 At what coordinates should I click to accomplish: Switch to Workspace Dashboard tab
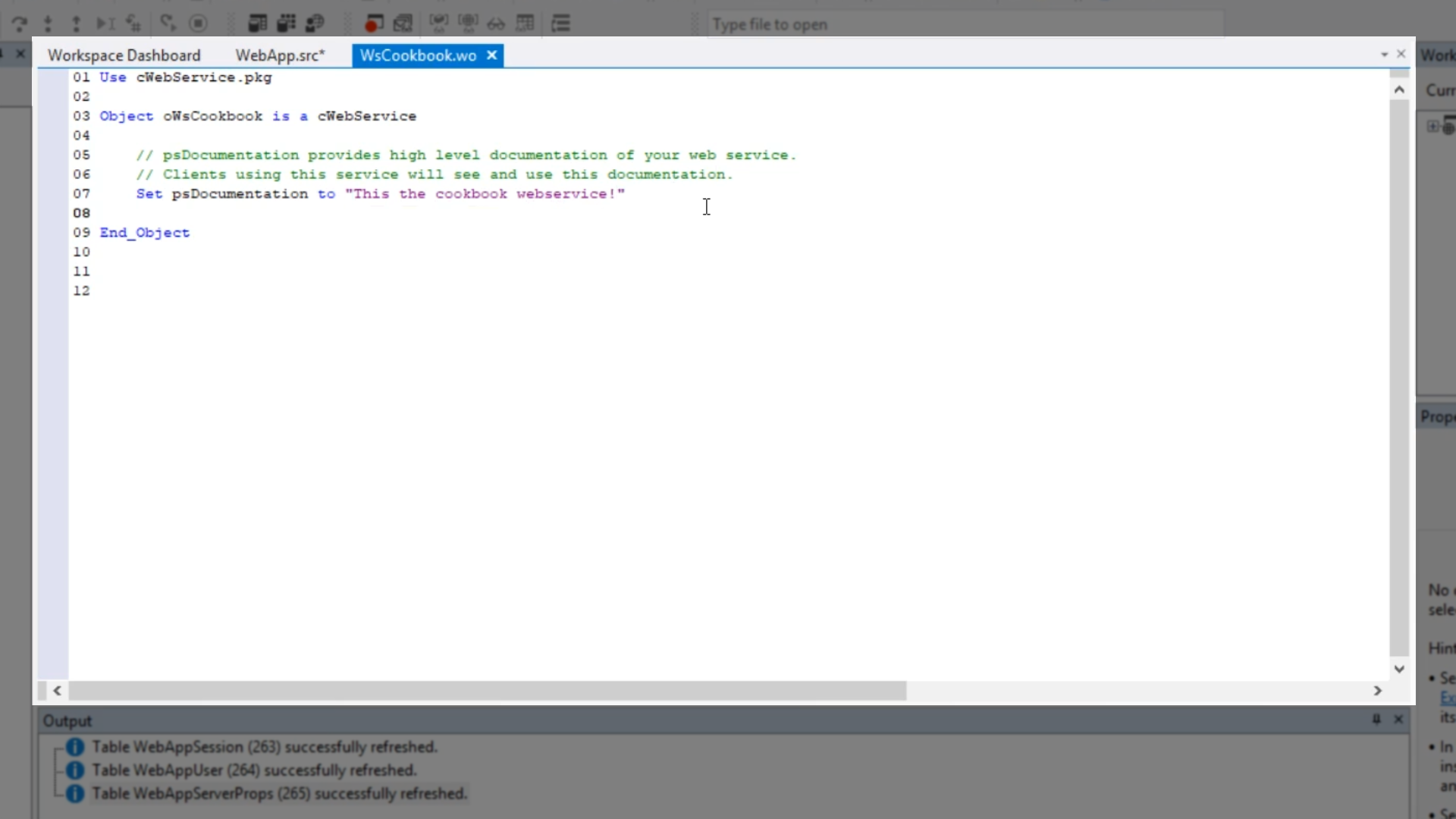[x=124, y=55]
